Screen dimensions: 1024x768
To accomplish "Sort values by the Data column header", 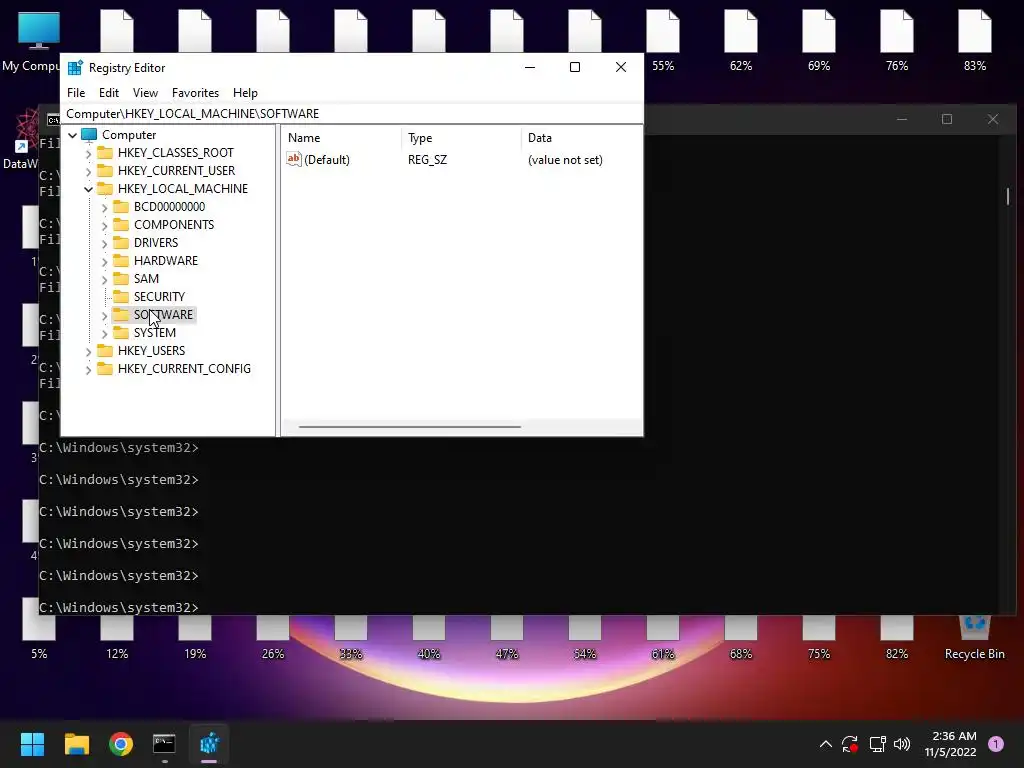I will (582, 138).
